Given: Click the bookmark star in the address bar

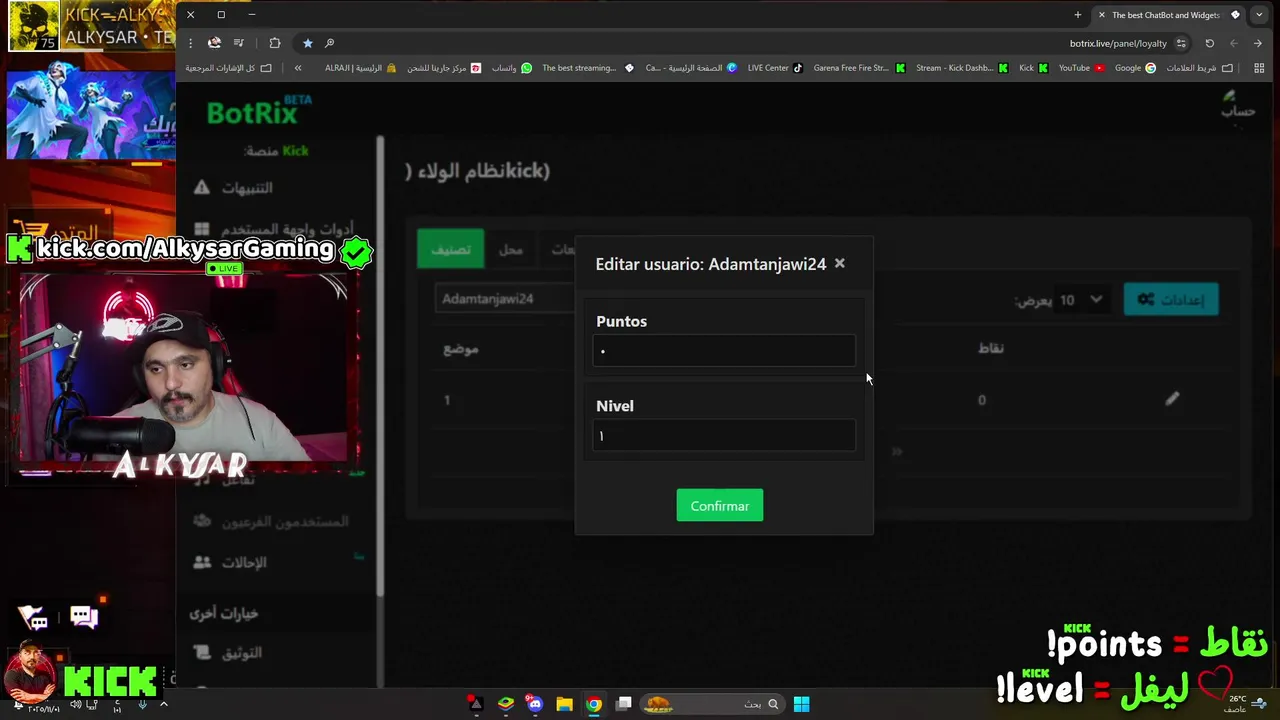Looking at the screenshot, I should click(x=307, y=43).
